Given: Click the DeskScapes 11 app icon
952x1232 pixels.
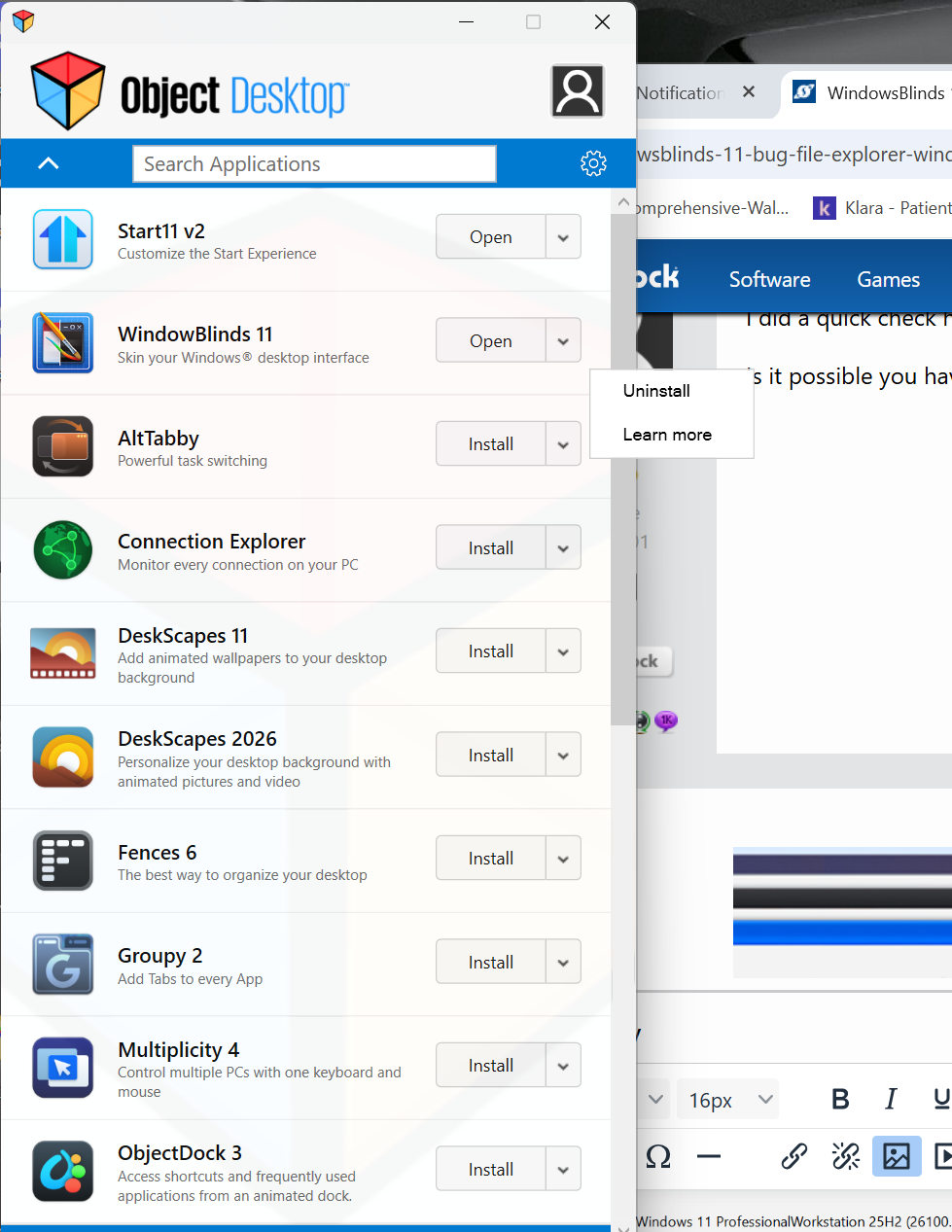Looking at the screenshot, I should (x=63, y=652).
